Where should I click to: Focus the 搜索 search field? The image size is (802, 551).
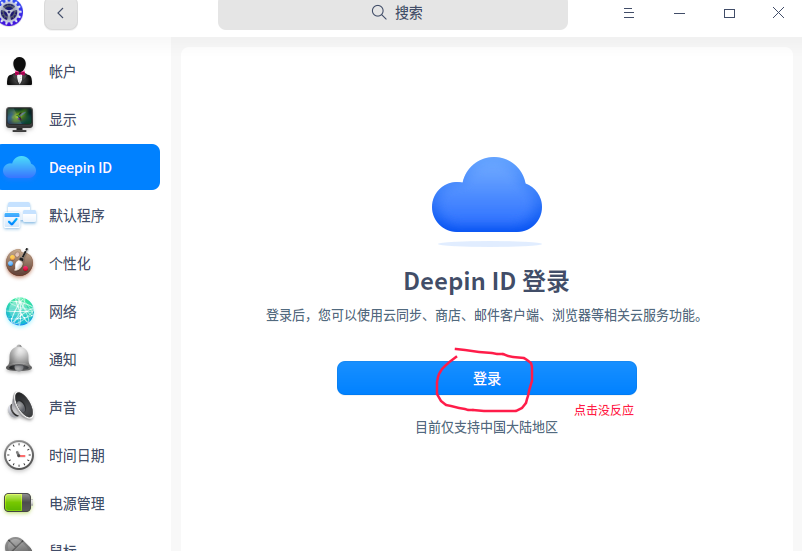[x=393, y=13]
